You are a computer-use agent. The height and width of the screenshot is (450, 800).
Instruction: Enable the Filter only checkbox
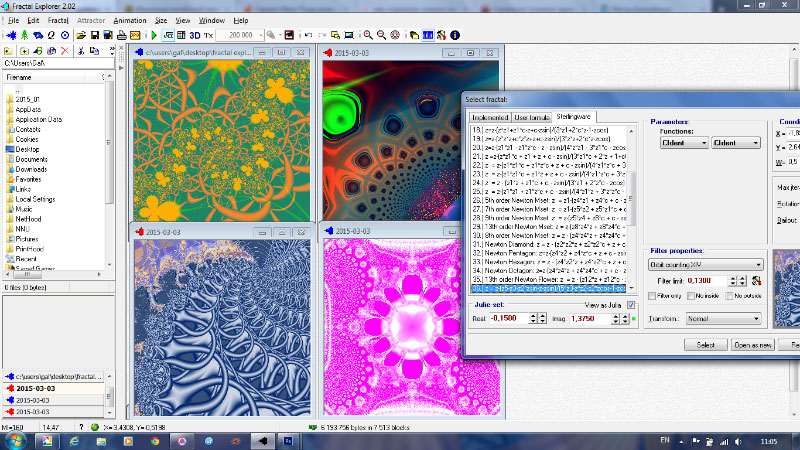(652, 296)
